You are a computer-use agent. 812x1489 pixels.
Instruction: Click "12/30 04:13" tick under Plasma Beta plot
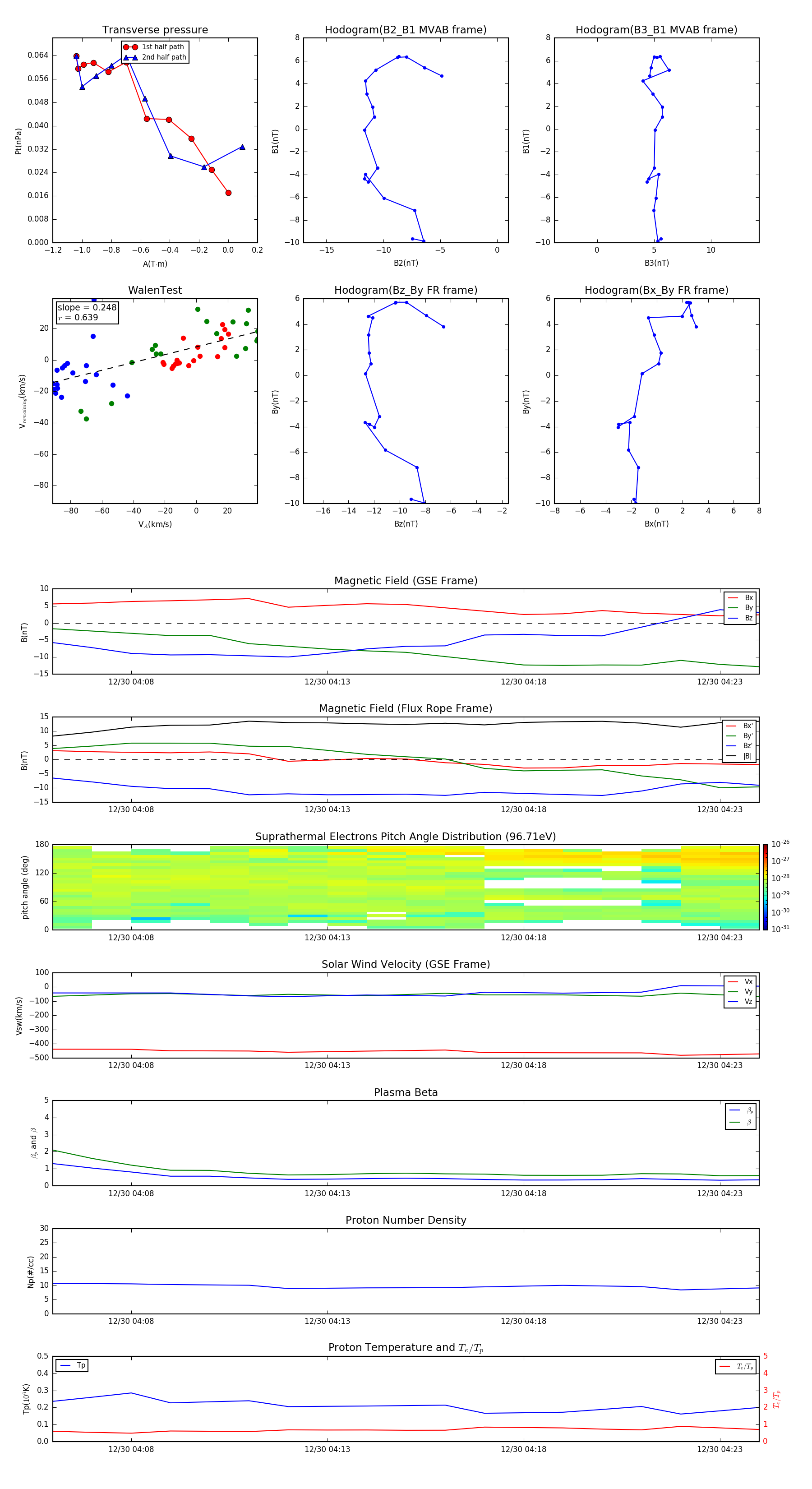327,1193
